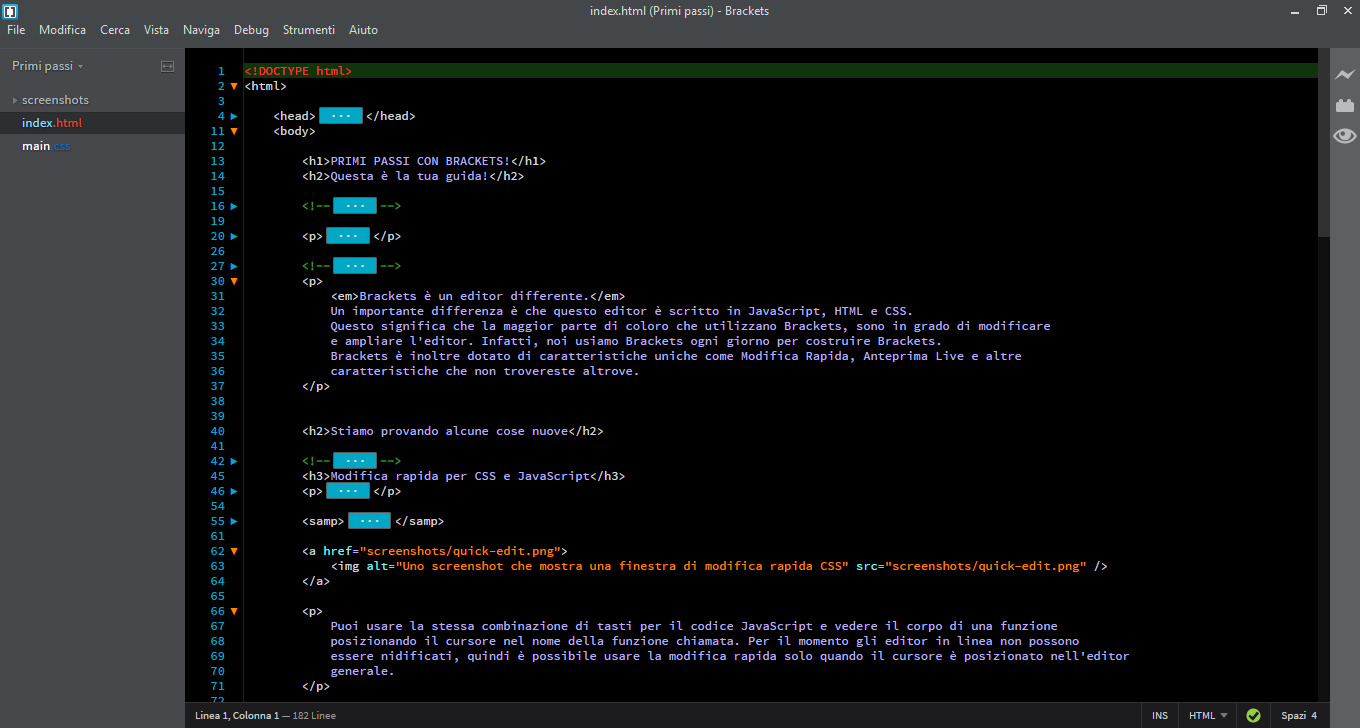Toggle INS insert mode in status bar
The image size is (1360, 728).
pyautogui.click(x=1160, y=716)
